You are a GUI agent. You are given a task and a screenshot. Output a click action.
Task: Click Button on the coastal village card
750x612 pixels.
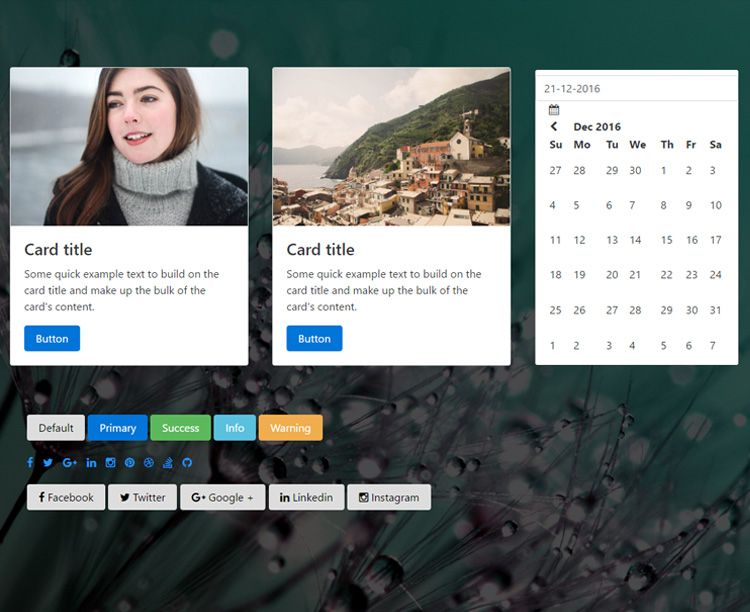314,338
